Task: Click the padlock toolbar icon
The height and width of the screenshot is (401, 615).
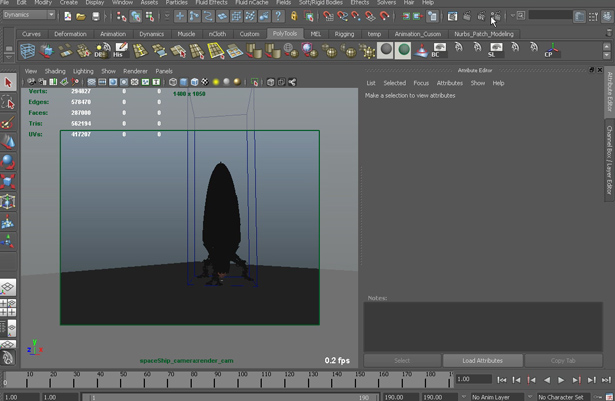Action: point(294,16)
